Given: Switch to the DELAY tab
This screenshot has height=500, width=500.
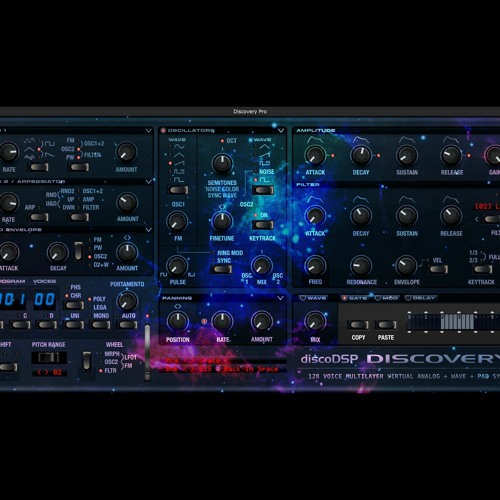Looking at the screenshot, I should [x=421, y=298].
